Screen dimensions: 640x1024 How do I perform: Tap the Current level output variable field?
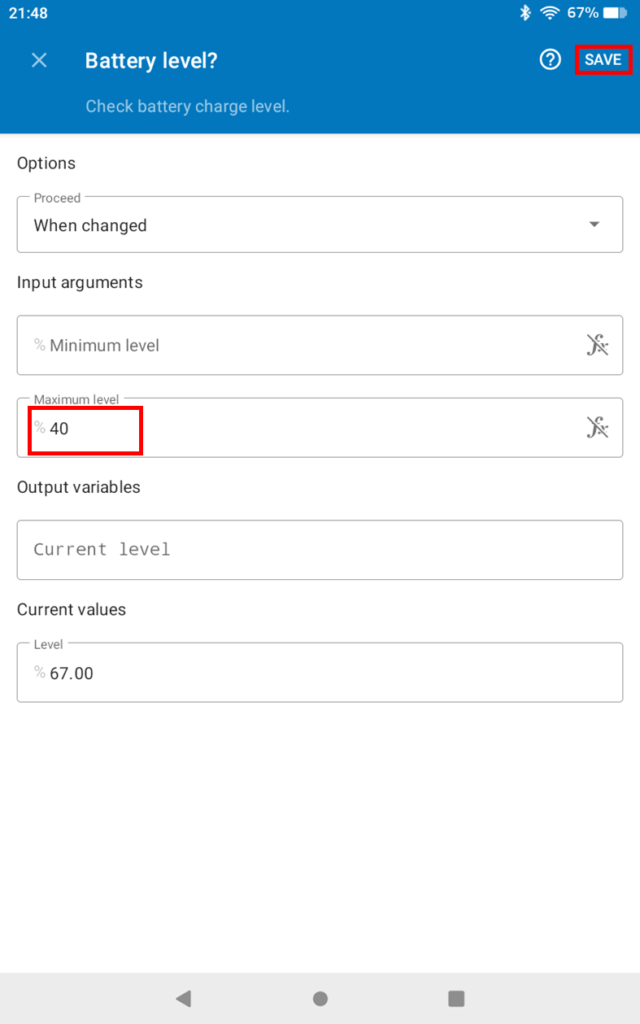(x=319, y=549)
